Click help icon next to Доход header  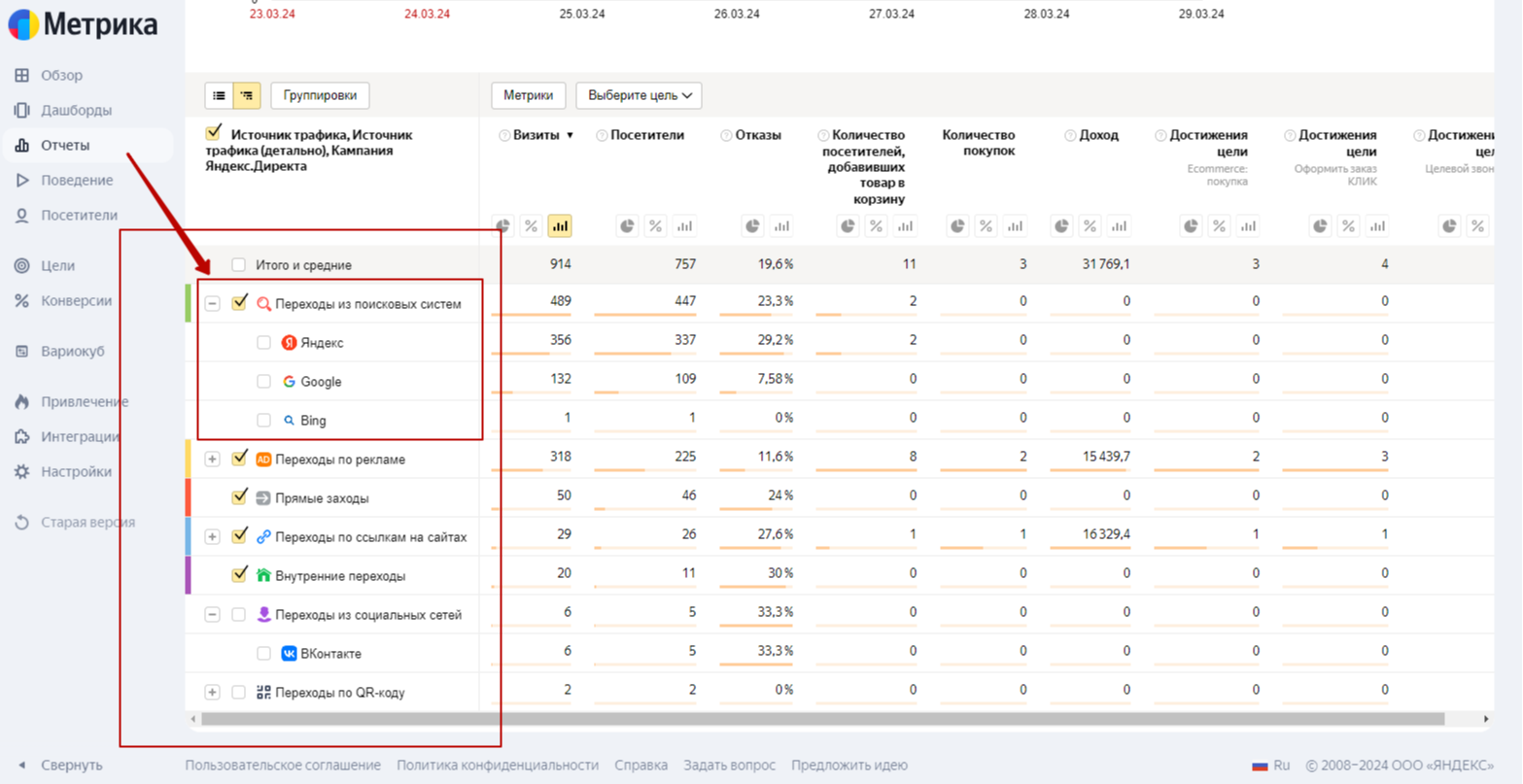[x=1070, y=136]
